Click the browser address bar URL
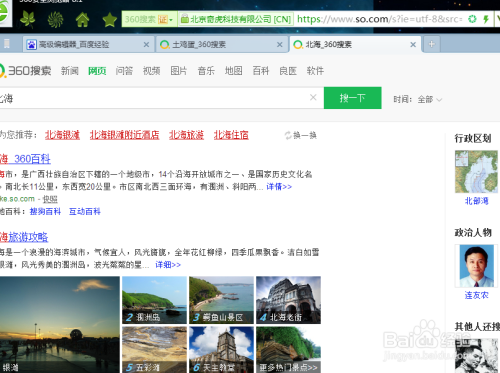Screen dimensions: 500x373 point(379,19)
